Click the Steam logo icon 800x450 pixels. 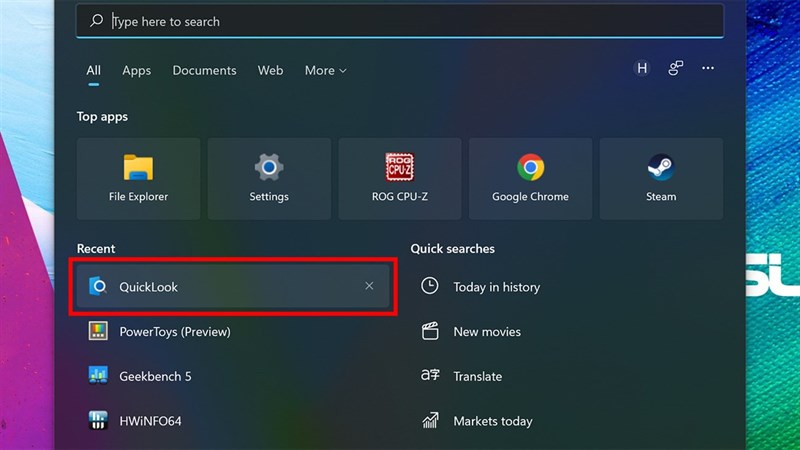pos(661,167)
